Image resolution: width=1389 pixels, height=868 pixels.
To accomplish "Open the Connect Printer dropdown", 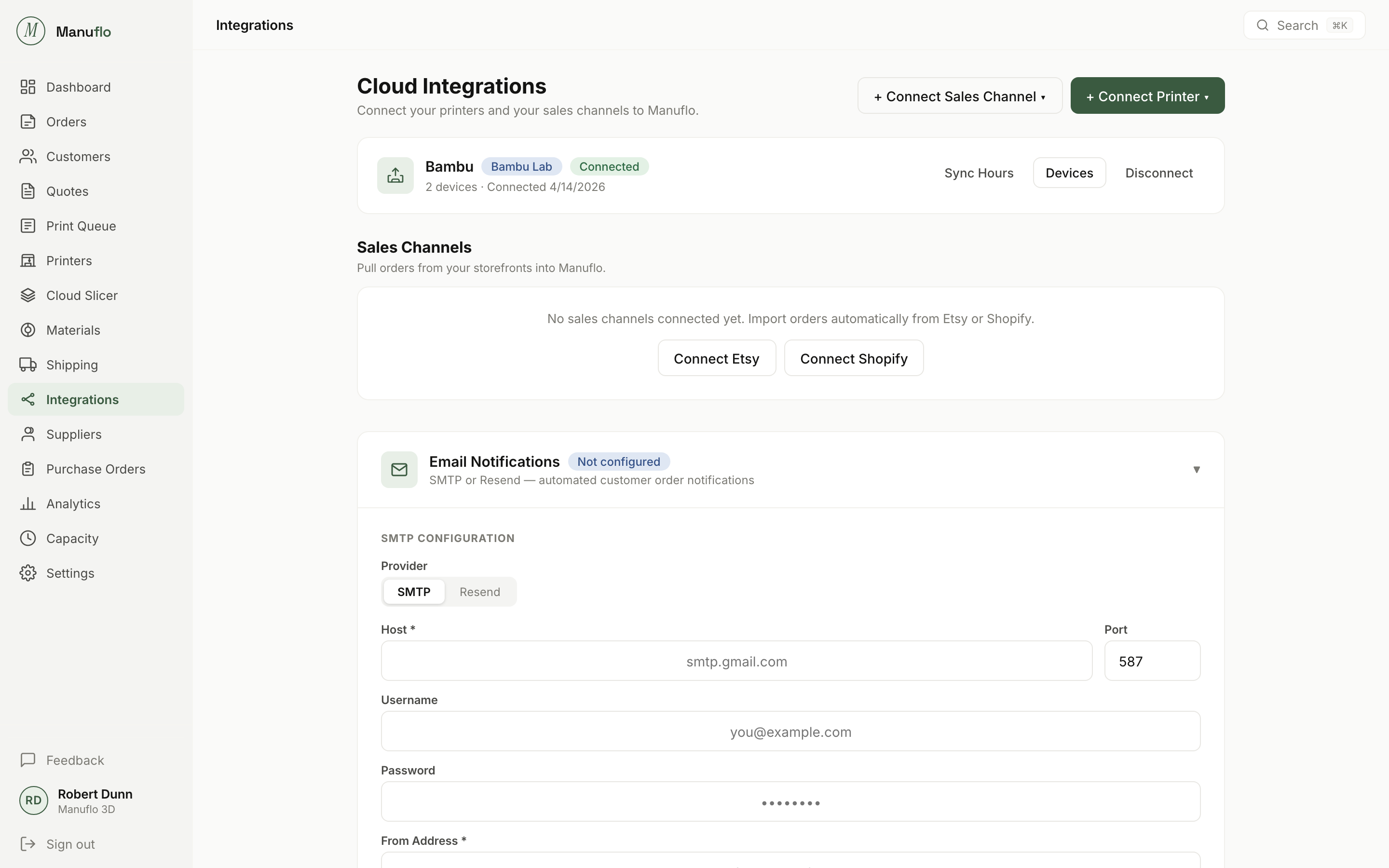I will [1147, 96].
